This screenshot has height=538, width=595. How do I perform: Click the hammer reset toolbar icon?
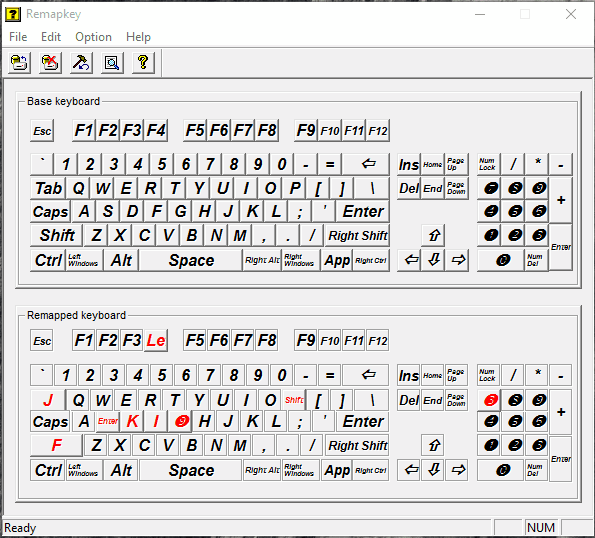(81, 63)
